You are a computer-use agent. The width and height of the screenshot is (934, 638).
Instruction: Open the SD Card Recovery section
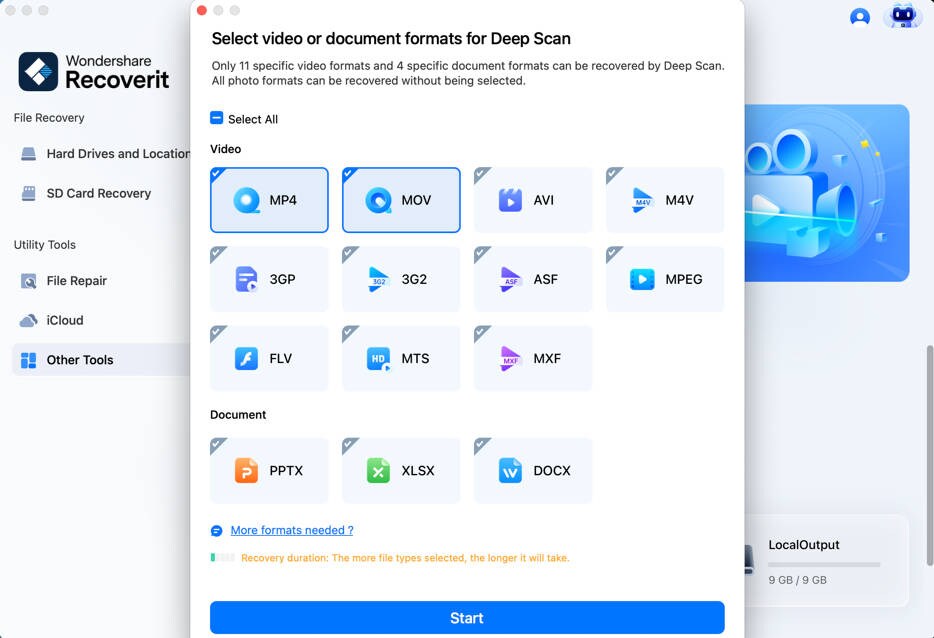click(98, 193)
